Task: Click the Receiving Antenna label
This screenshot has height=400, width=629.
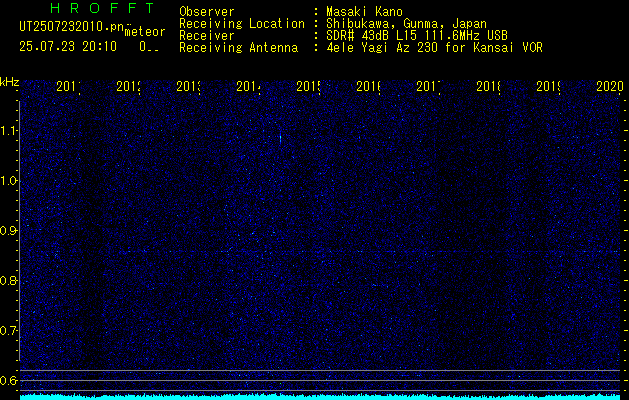Action: (x=239, y=48)
